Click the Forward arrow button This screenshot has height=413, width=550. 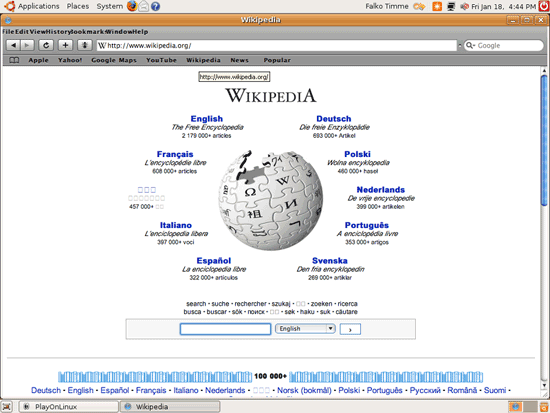tap(27, 45)
